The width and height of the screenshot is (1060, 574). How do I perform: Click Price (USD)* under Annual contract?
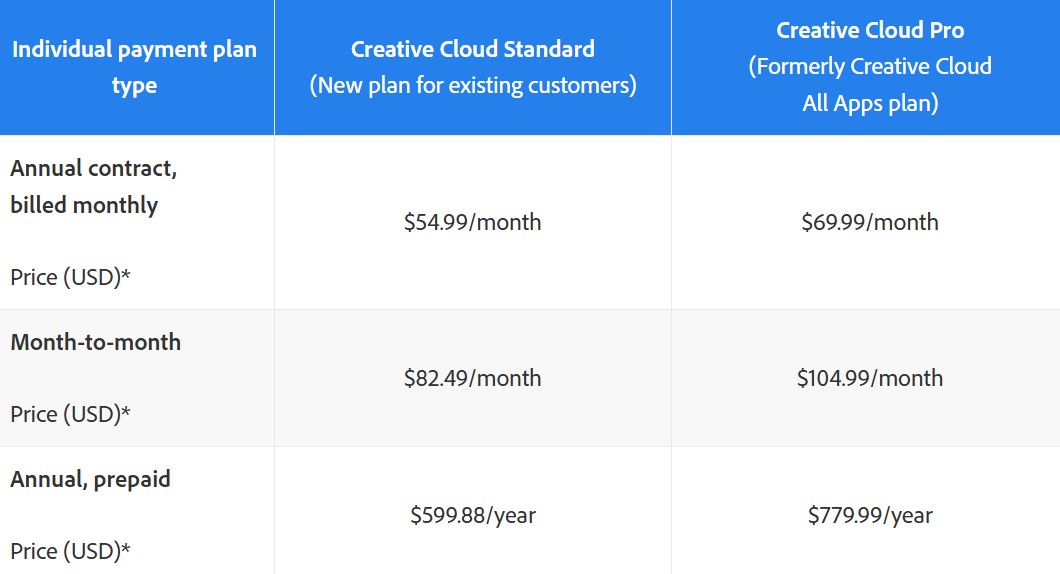point(70,277)
